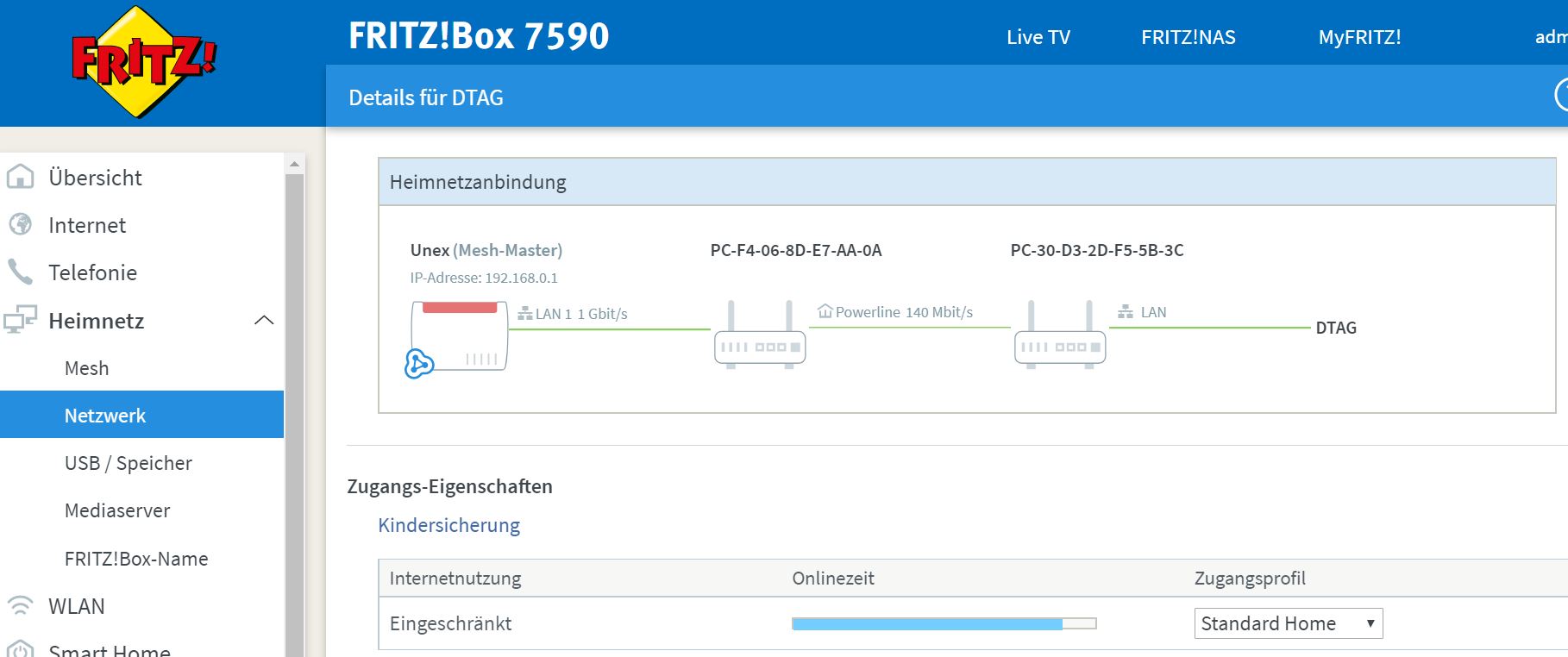Open FRITZ!NAS in the header

(1189, 37)
